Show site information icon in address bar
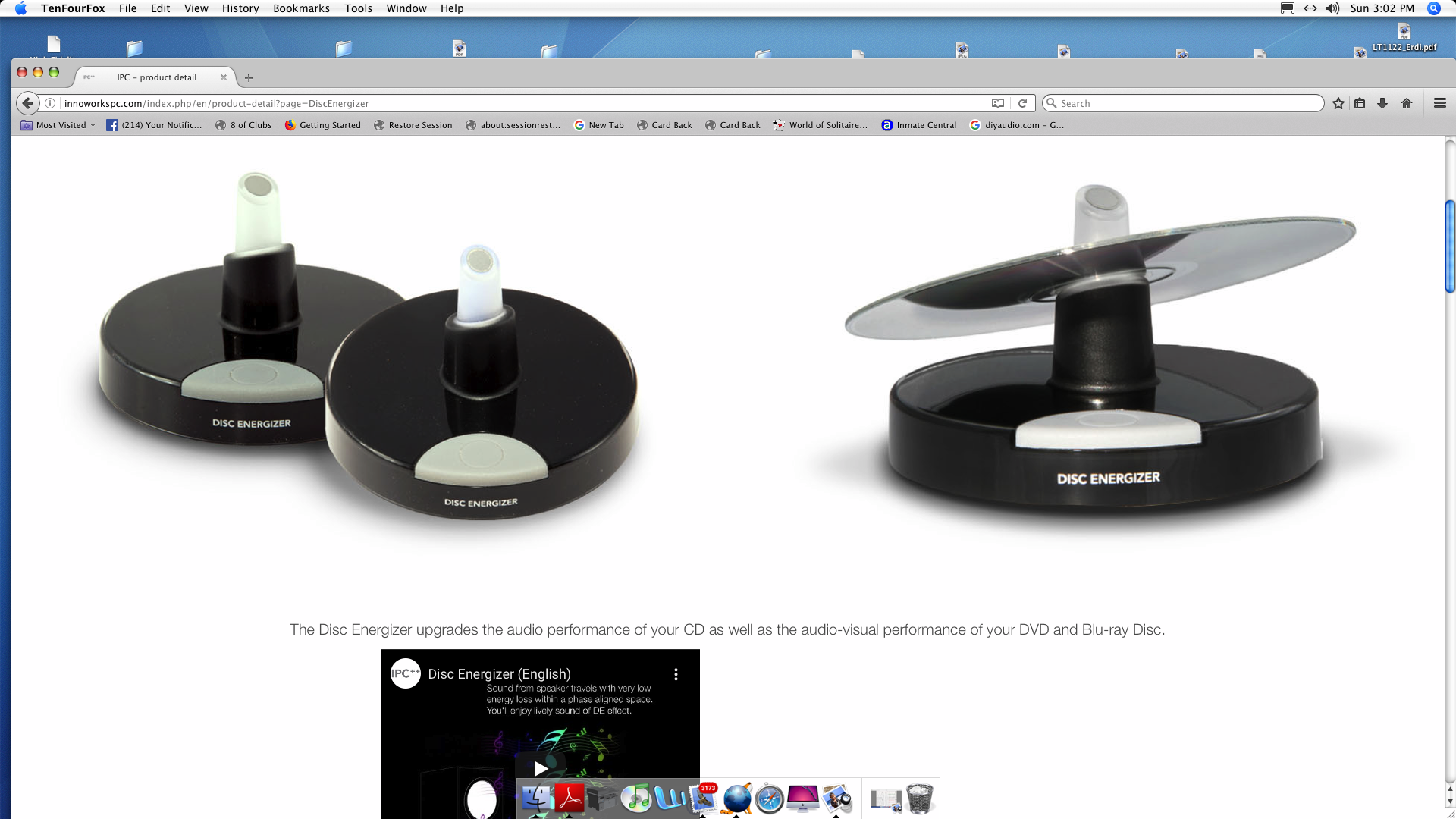This screenshot has height=819, width=1456. coord(50,103)
